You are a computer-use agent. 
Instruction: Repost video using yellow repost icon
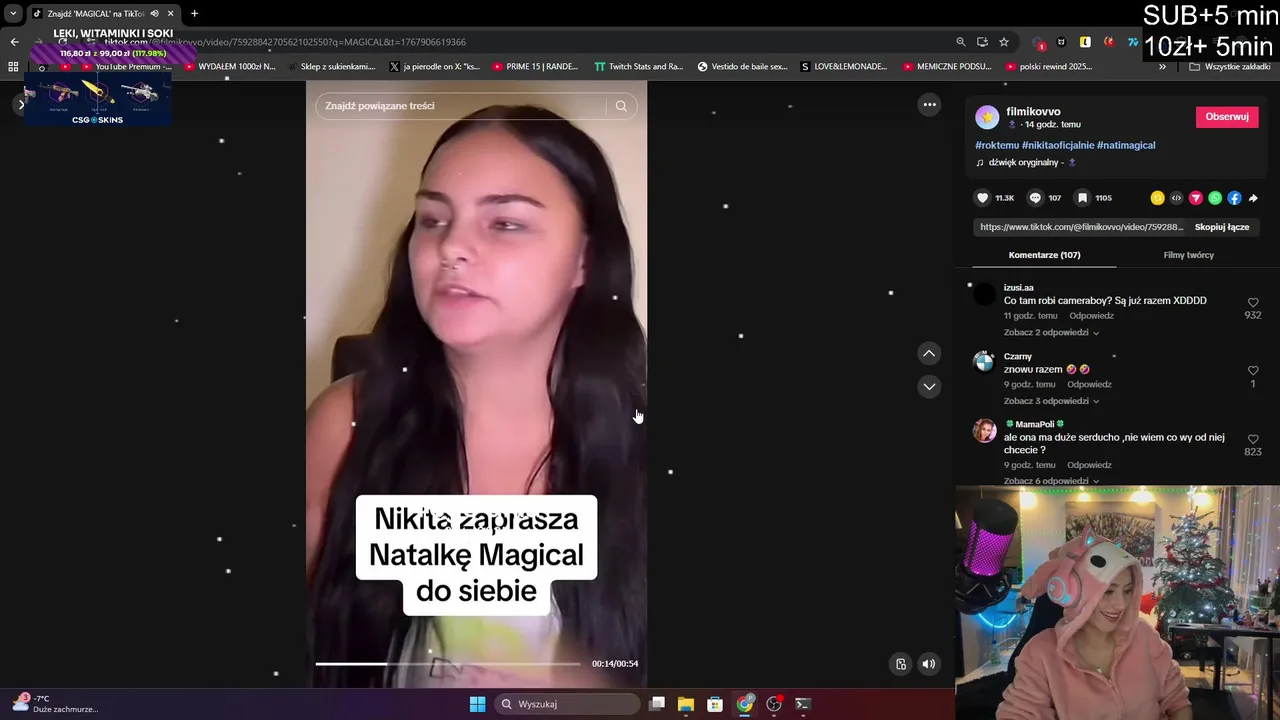[x=1157, y=198]
